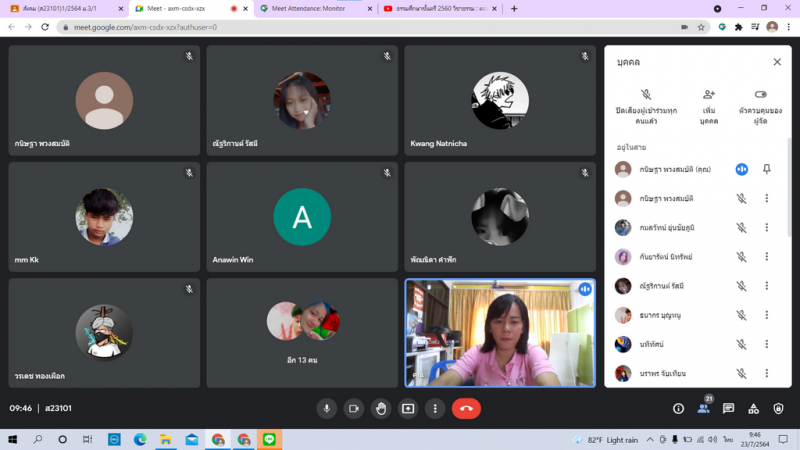This screenshot has height=450, width=800.
Task: Start presenting your screen
Action: (408, 408)
